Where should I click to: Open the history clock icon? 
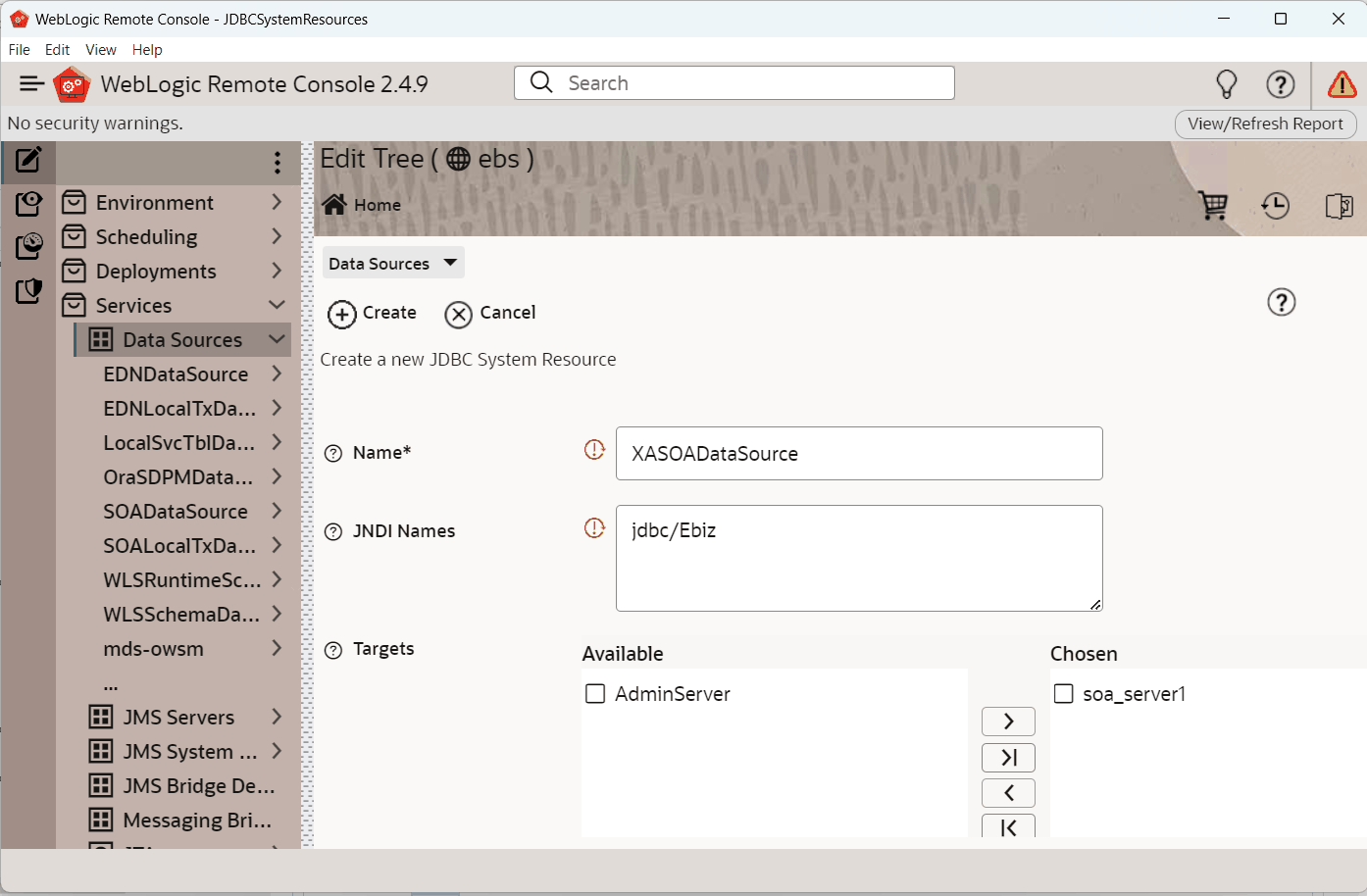(x=1276, y=206)
